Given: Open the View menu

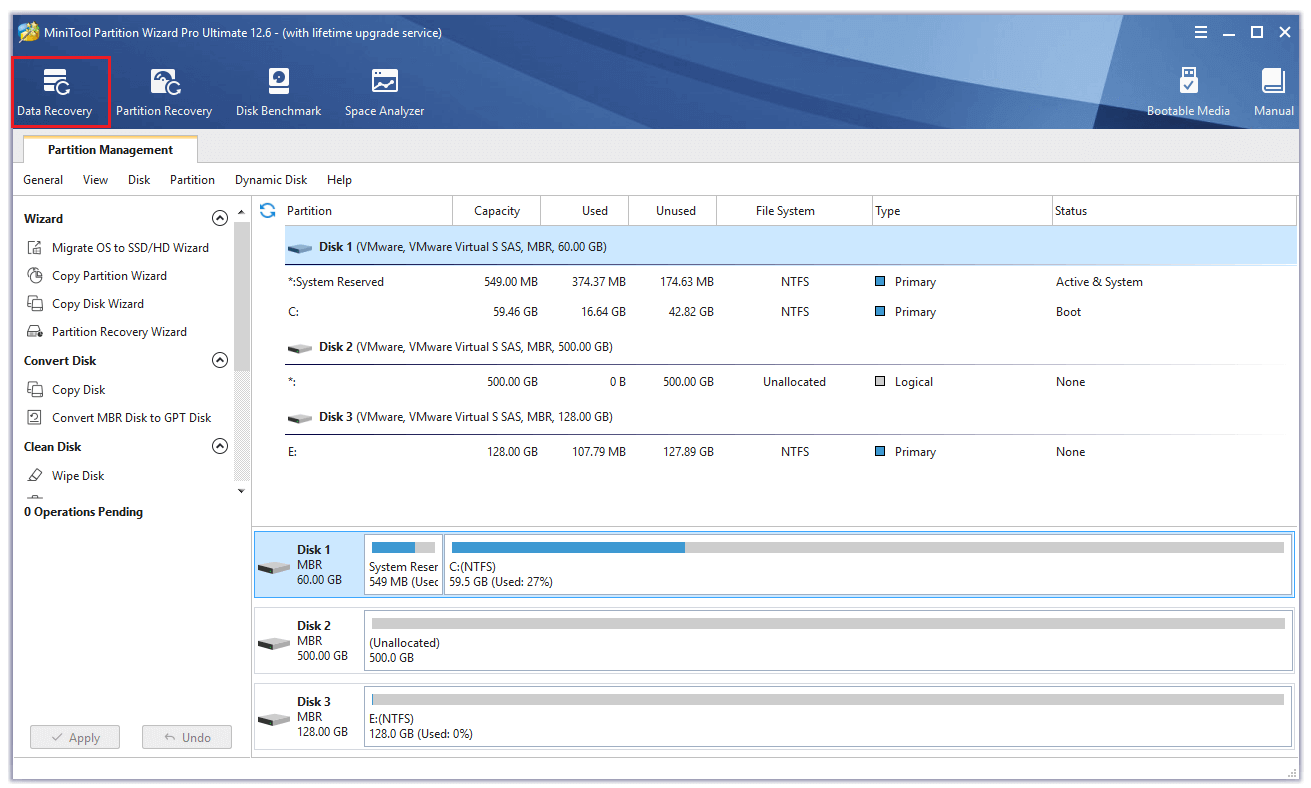Looking at the screenshot, I should [x=96, y=180].
